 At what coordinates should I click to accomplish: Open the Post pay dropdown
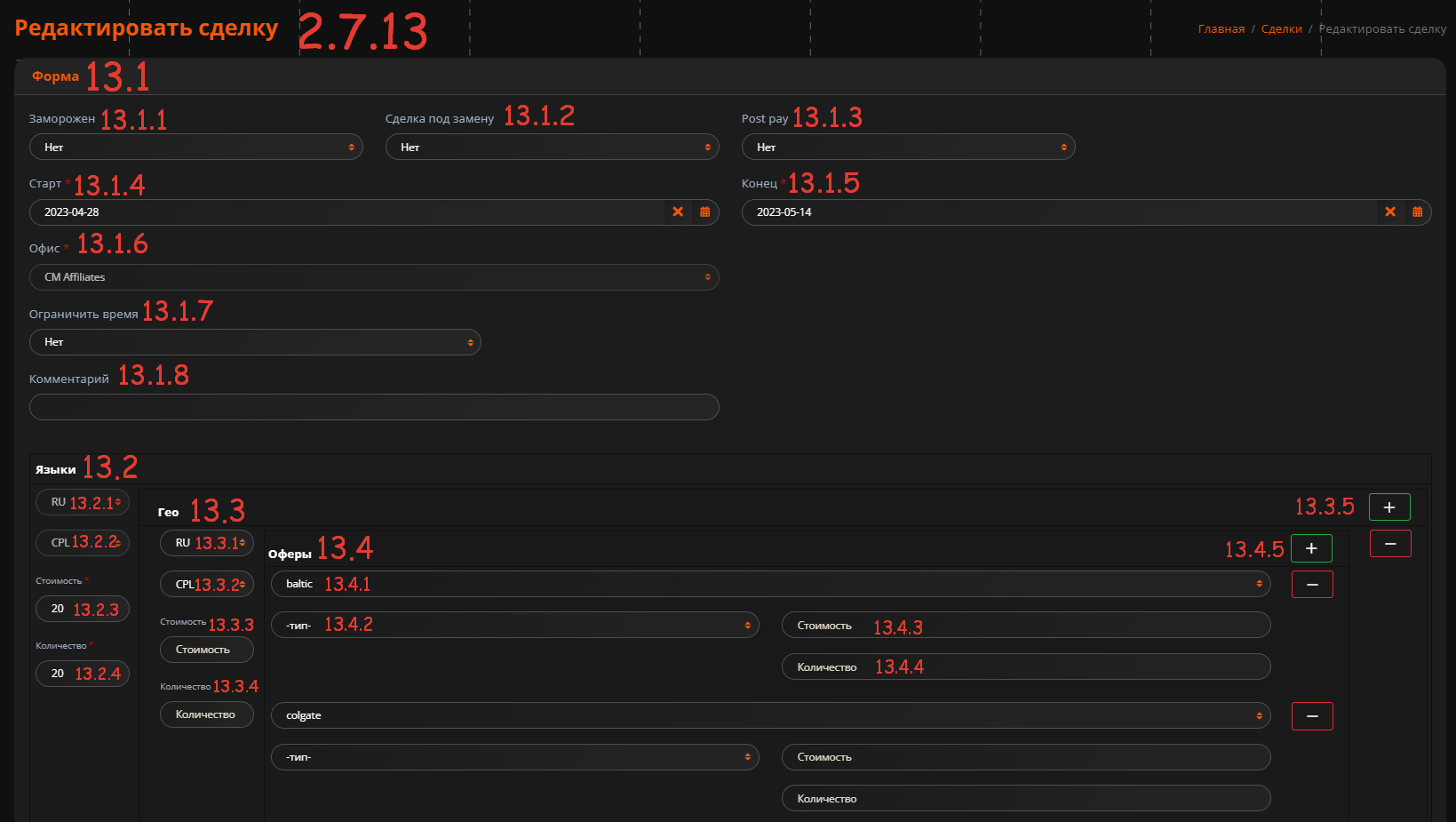909,148
